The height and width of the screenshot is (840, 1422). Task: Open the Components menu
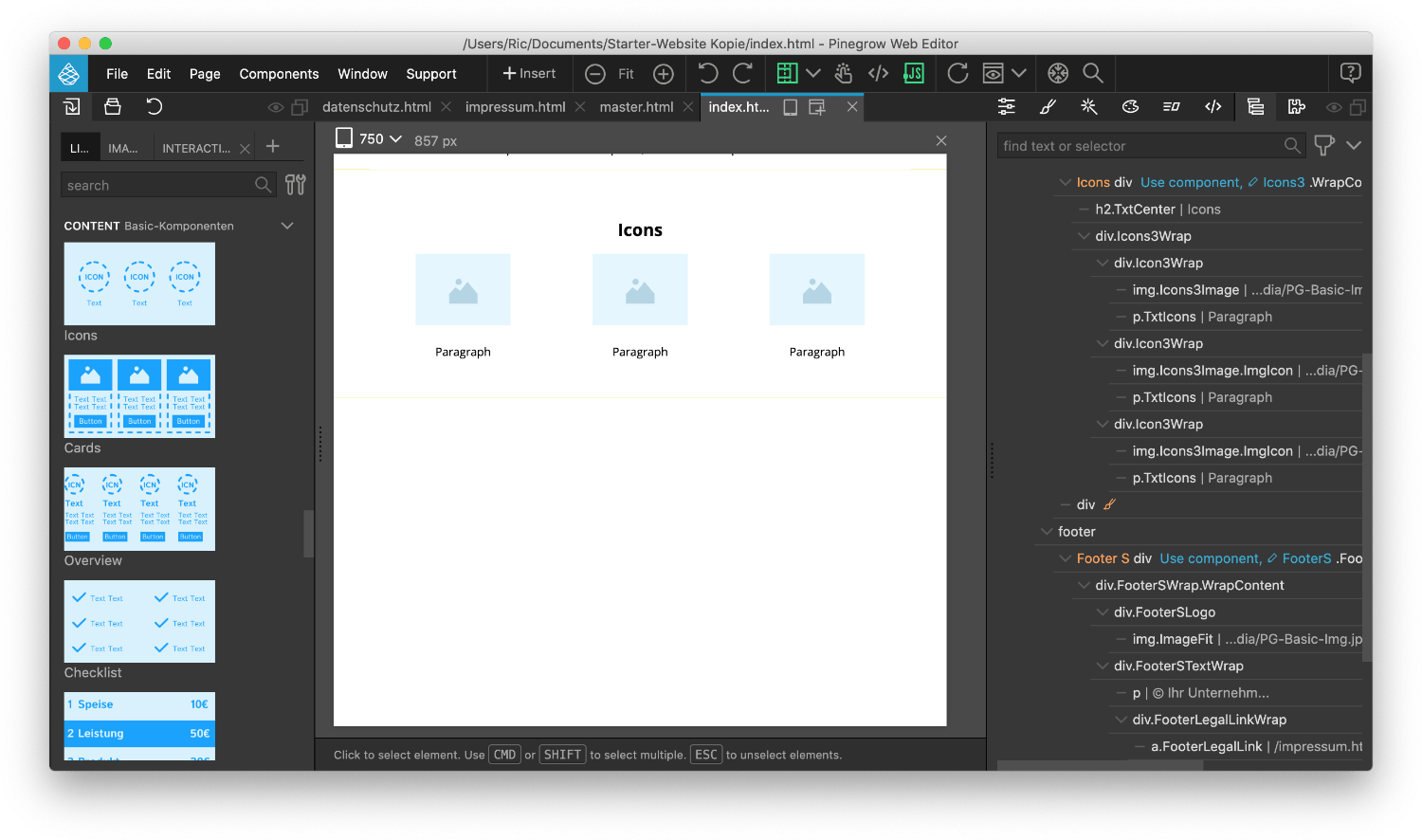tap(279, 74)
